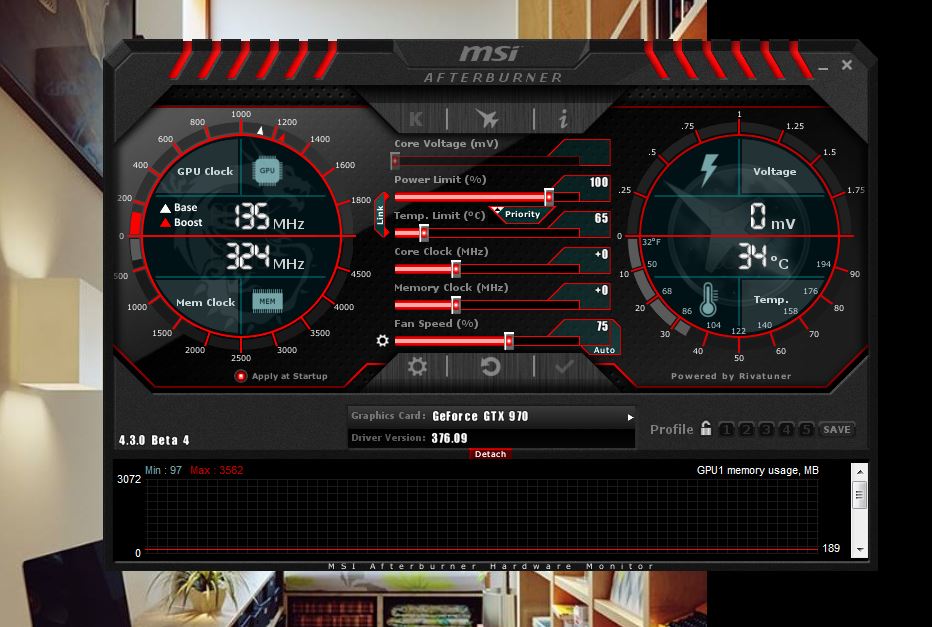The height and width of the screenshot is (627, 932).
Task: Click the SAVE profile button
Action: coord(836,430)
